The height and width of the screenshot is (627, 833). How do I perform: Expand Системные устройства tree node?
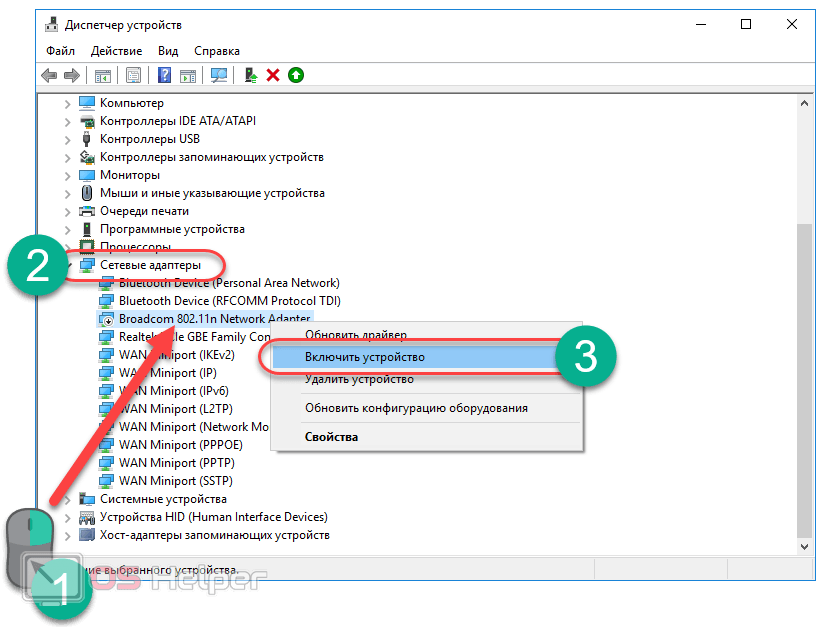(67, 499)
